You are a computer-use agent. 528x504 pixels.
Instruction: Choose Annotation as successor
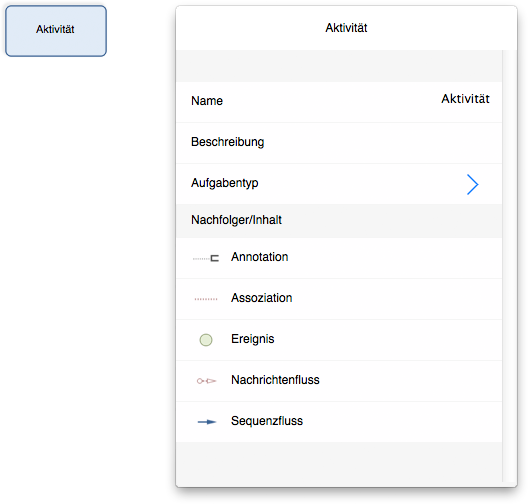click(339, 258)
